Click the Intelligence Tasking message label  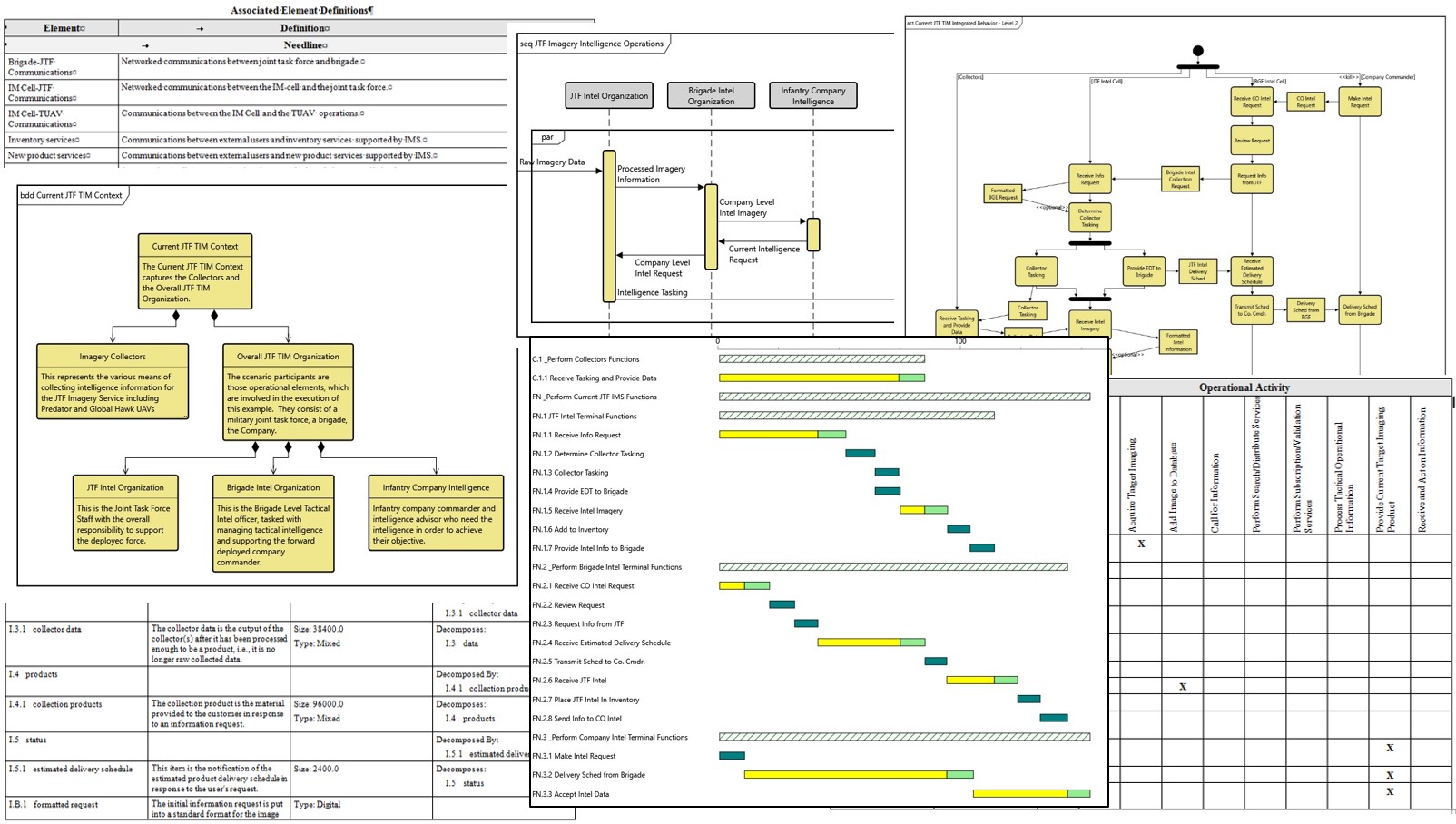[652, 292]
